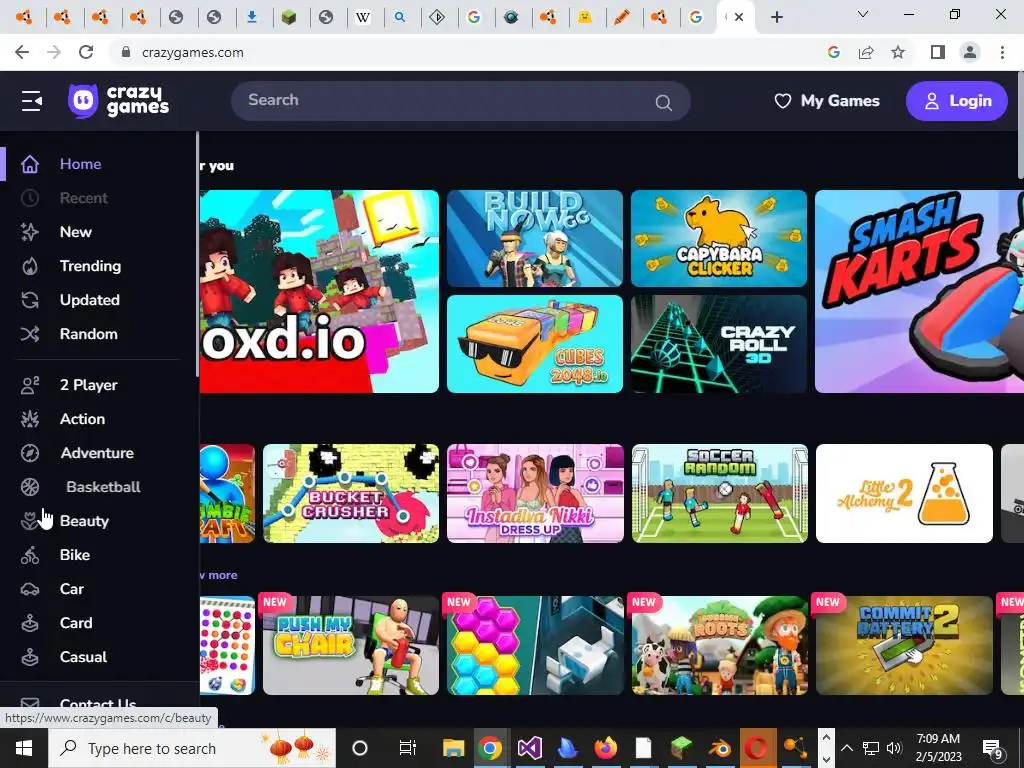Open the Adventure category link
The image size is (1024, 768).
97,453
